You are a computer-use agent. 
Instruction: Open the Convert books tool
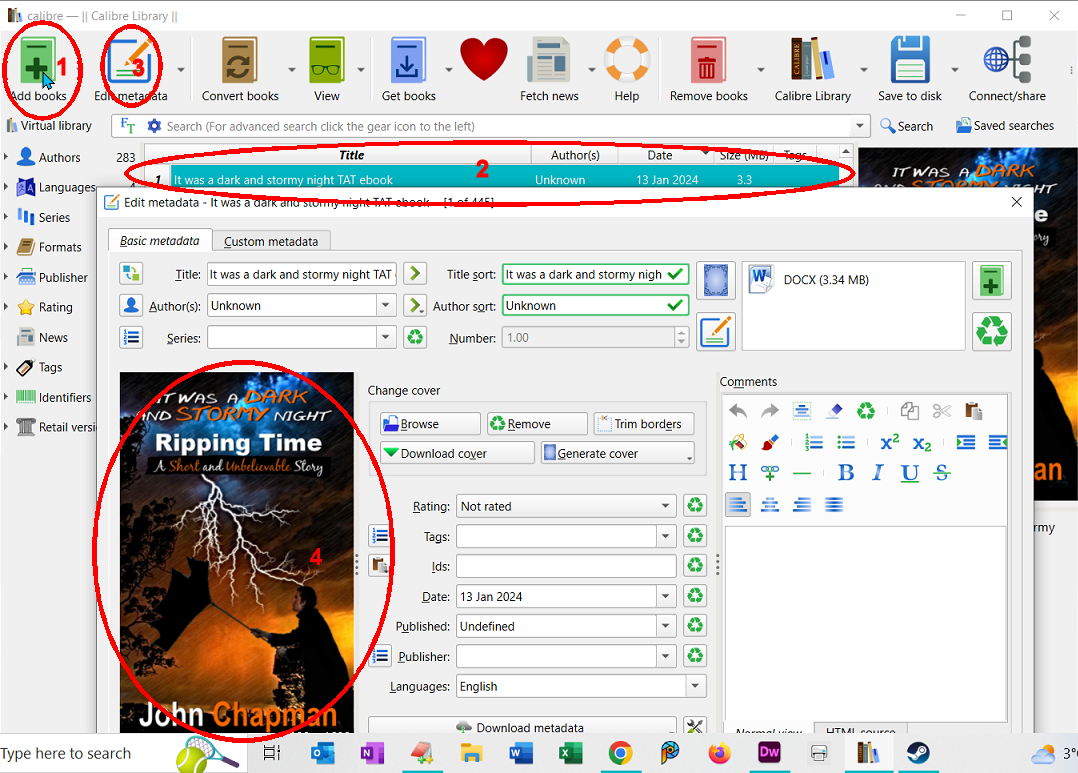pos(239,62)
